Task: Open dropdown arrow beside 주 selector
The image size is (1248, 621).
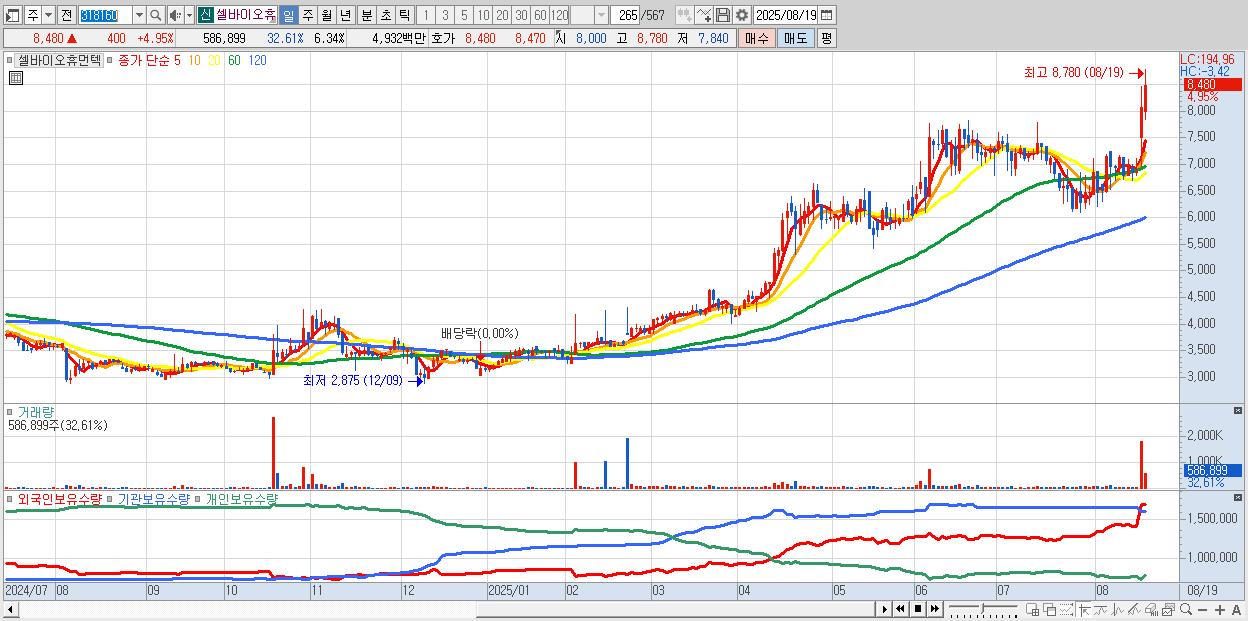Action: coord(48,15)
